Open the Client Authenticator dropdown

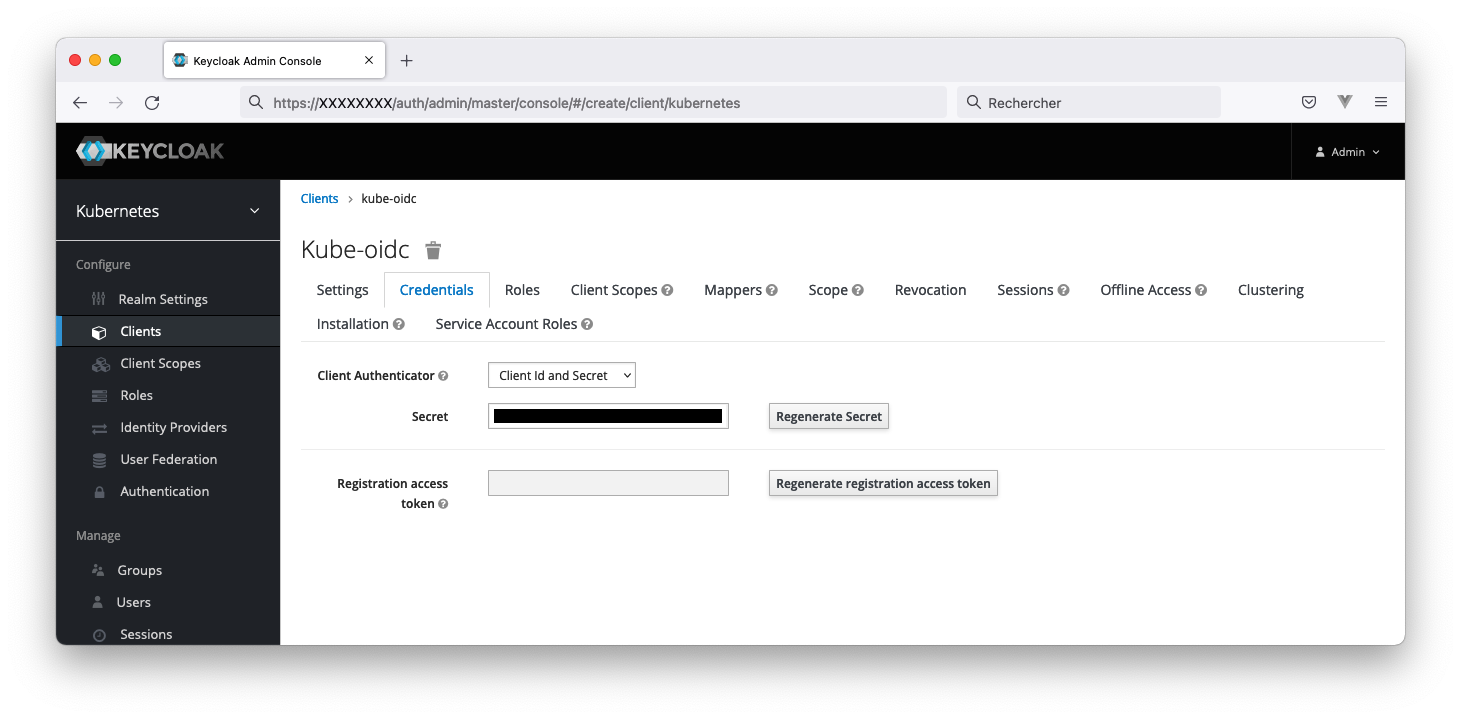tap(561, 376)
